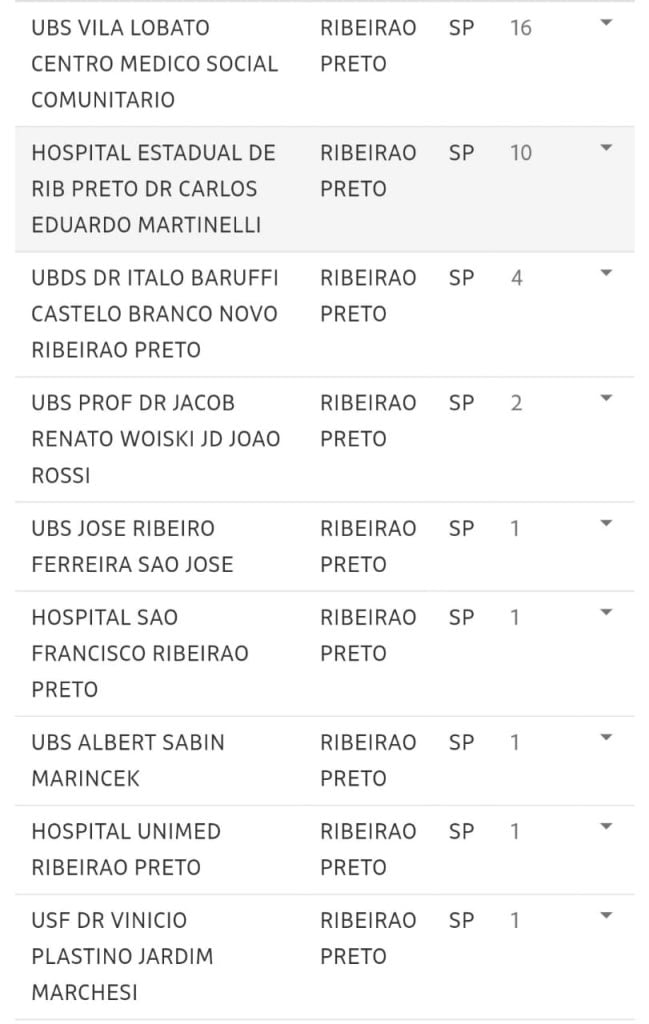This screenshot has height=1024, width=649.
Task: Expand the Hospital Unimed Ribeirao Preto arrow
Action: [606, 827]
